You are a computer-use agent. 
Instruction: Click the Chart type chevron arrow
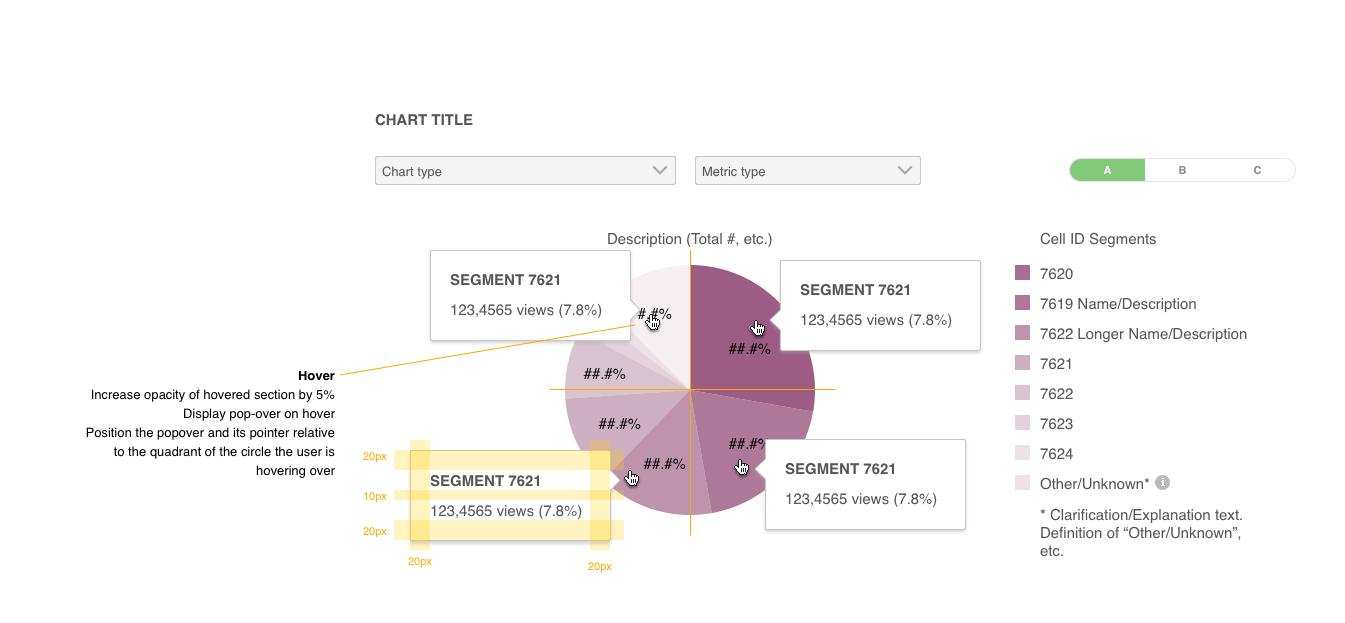[659, 170]
